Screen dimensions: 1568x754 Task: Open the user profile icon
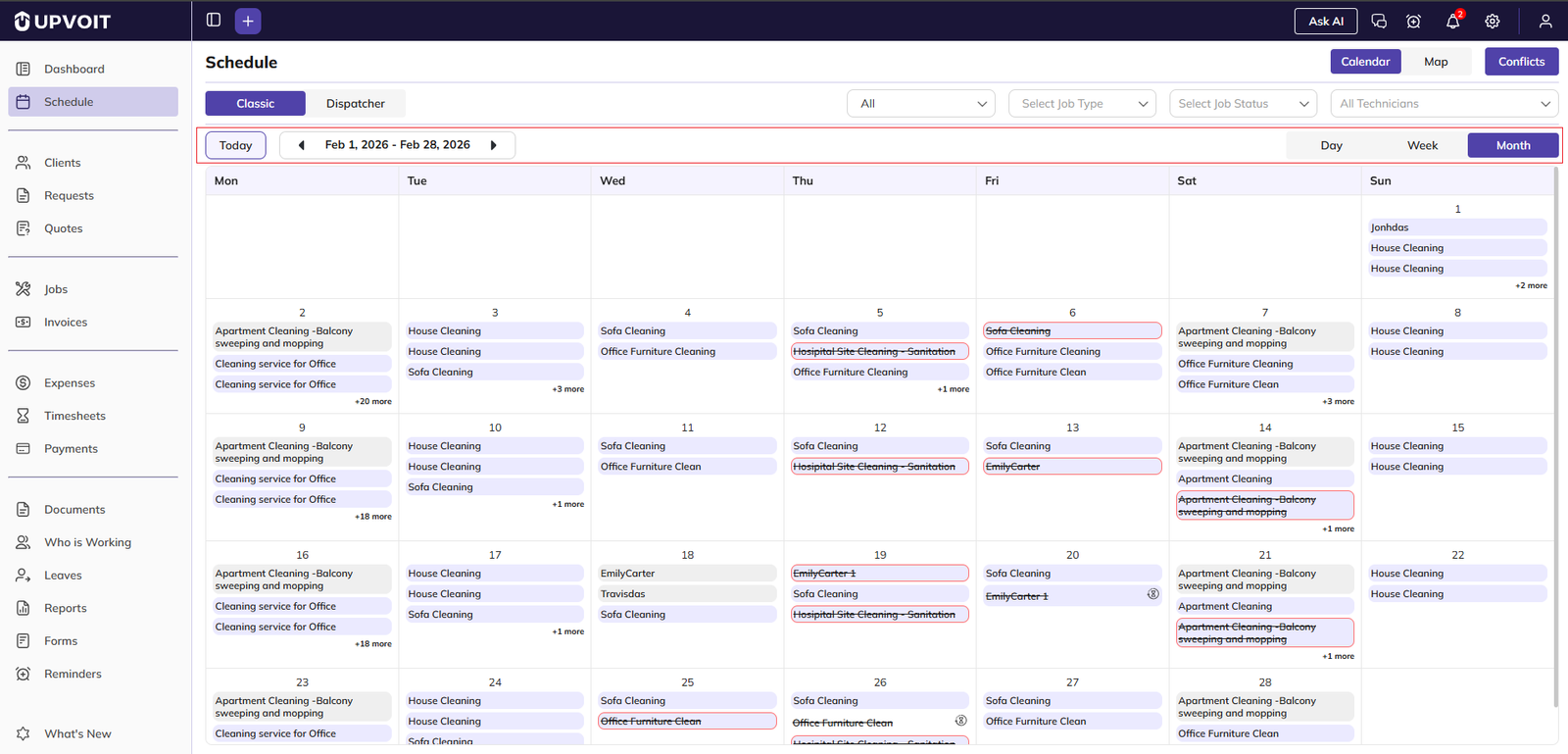(1544, 21)
